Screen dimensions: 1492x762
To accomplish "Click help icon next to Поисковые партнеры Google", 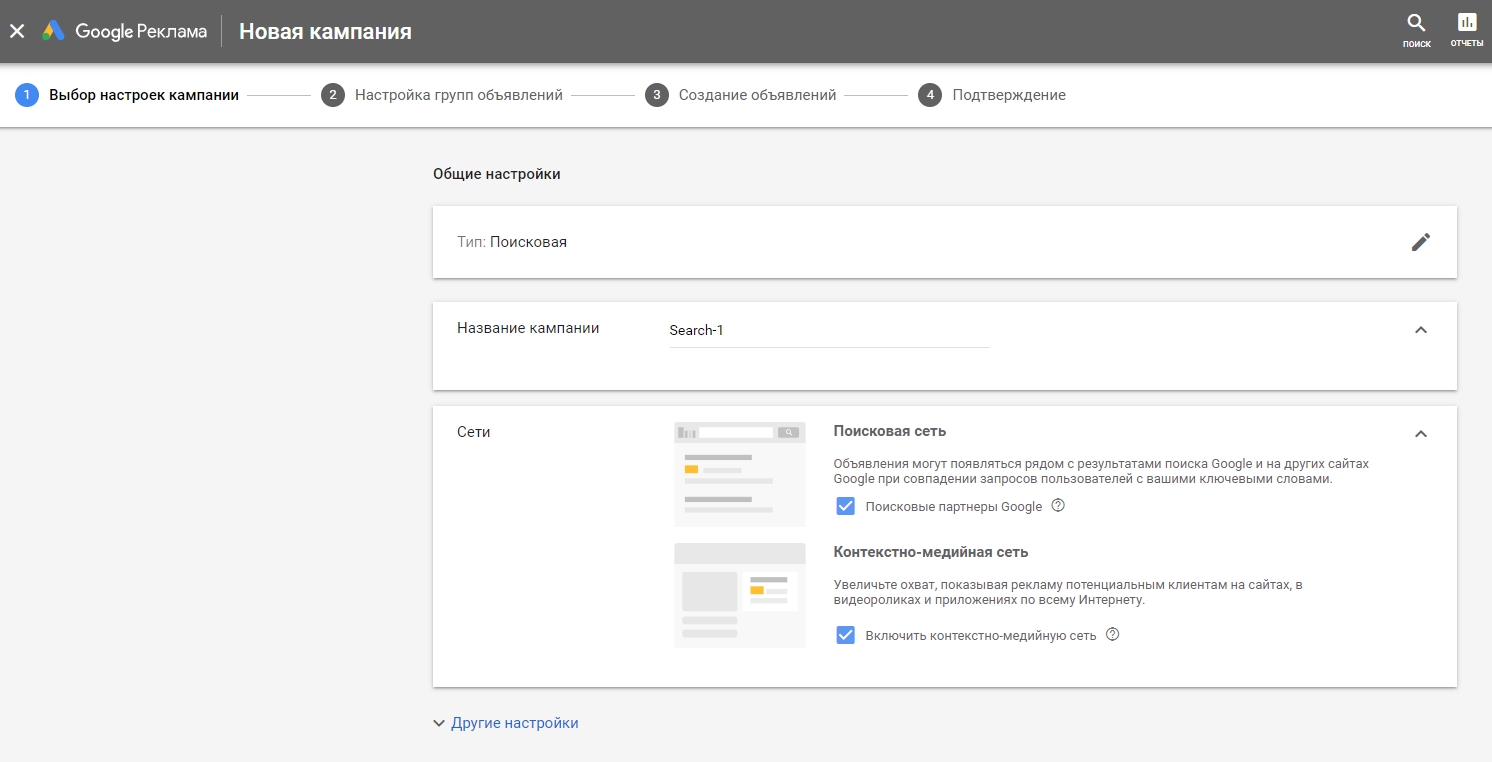I will click(x=1058, y=506).
